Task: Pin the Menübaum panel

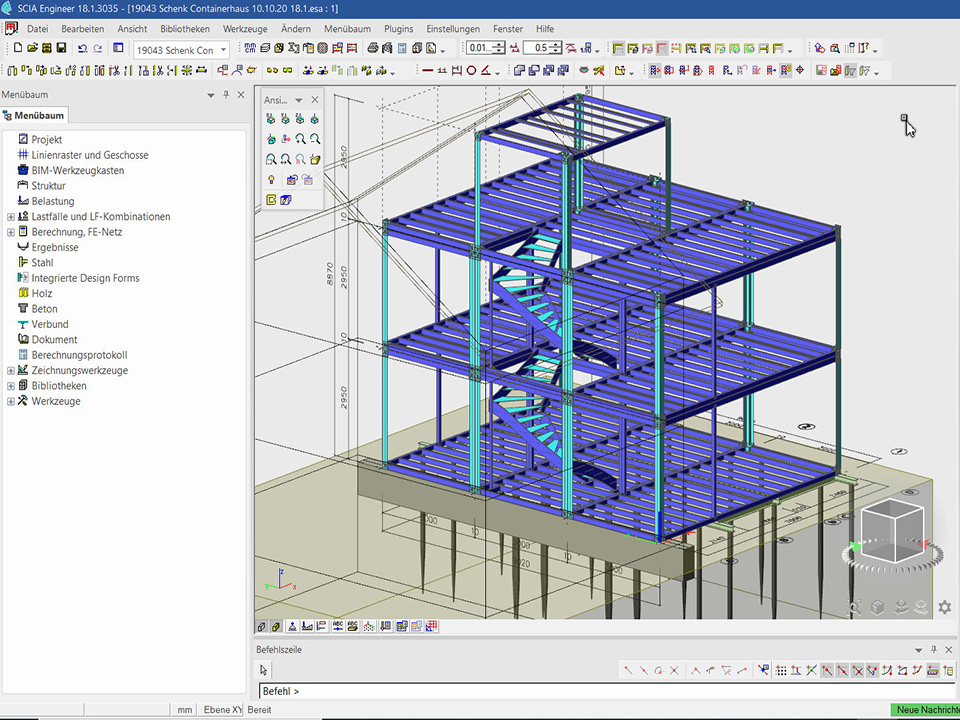Action: coord(226,95)
